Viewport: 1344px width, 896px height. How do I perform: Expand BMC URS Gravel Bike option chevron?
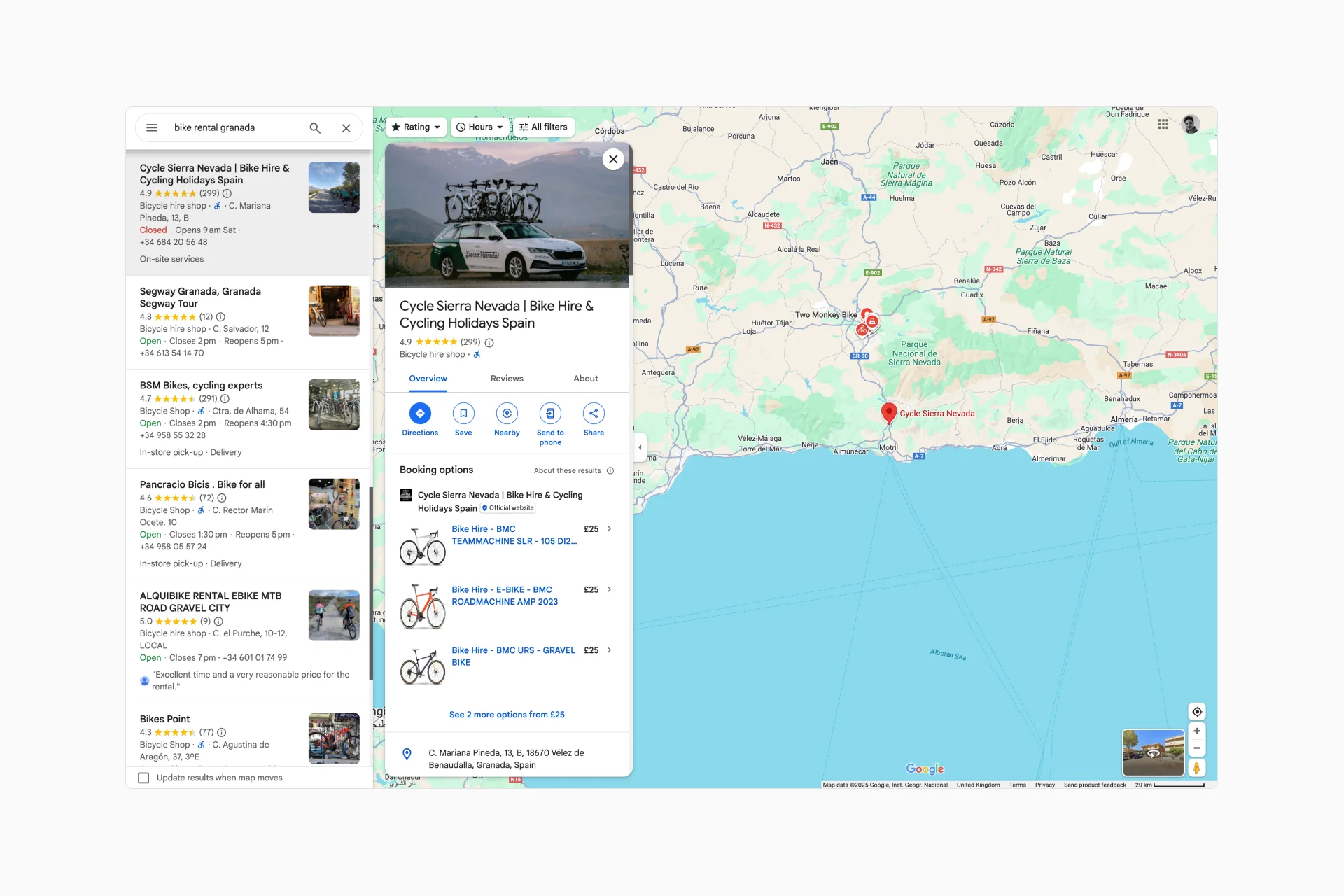609,650
